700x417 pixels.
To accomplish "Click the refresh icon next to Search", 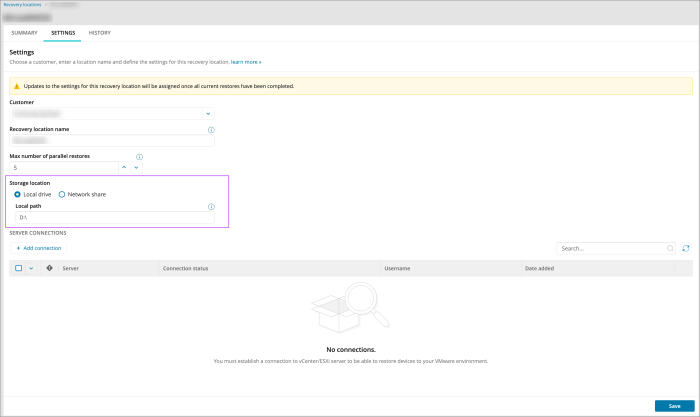I will [686, 248].
